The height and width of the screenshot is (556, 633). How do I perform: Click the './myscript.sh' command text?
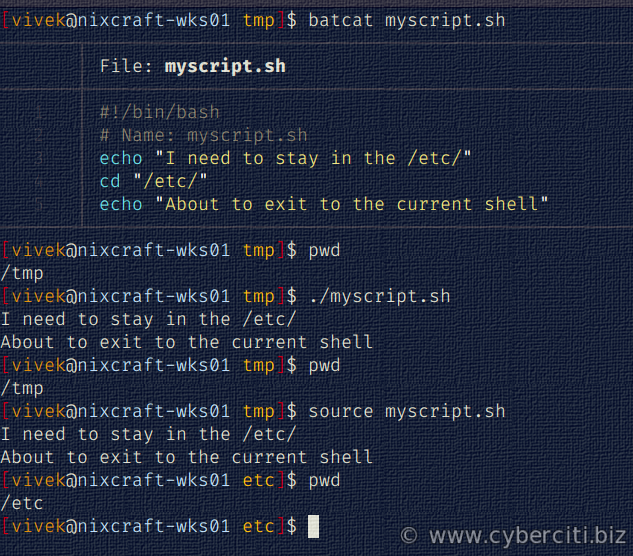click(379, 296)
